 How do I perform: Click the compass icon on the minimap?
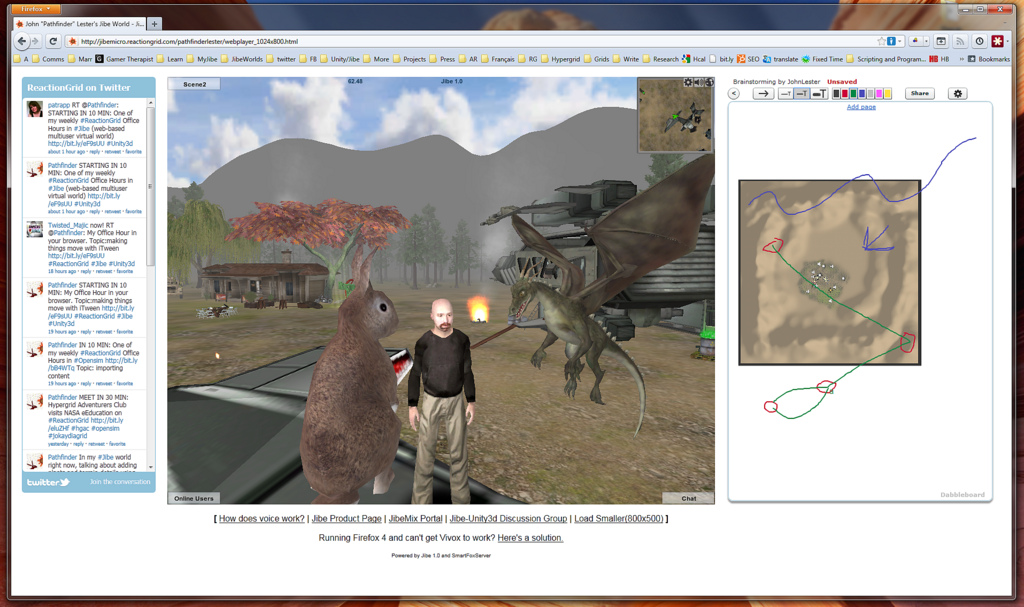coord(708,82)
